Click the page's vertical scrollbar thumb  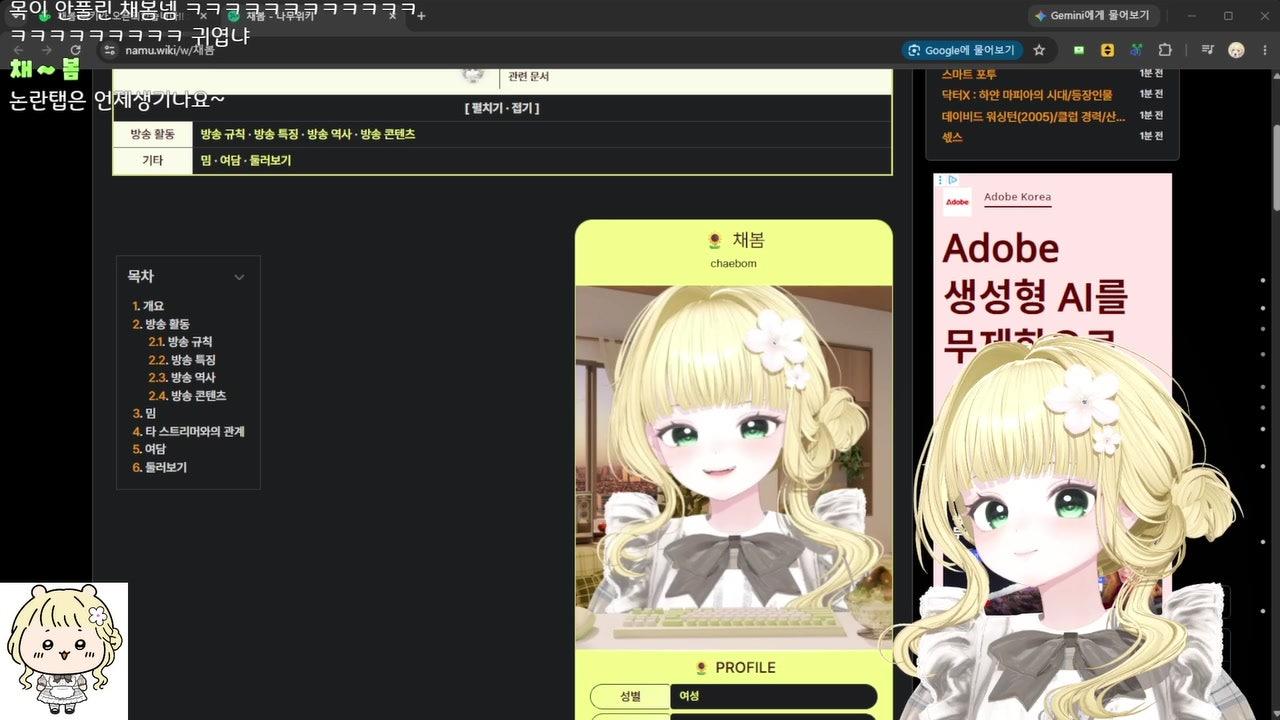1274,167
